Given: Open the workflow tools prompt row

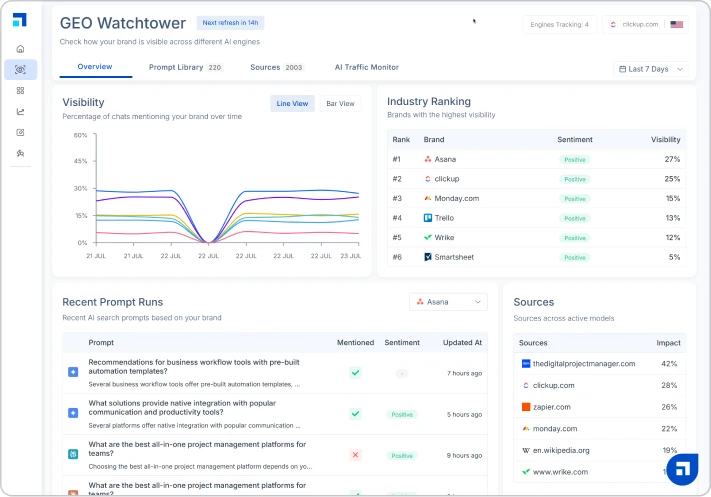Looking at the screenshot, I should click(275, 373).
